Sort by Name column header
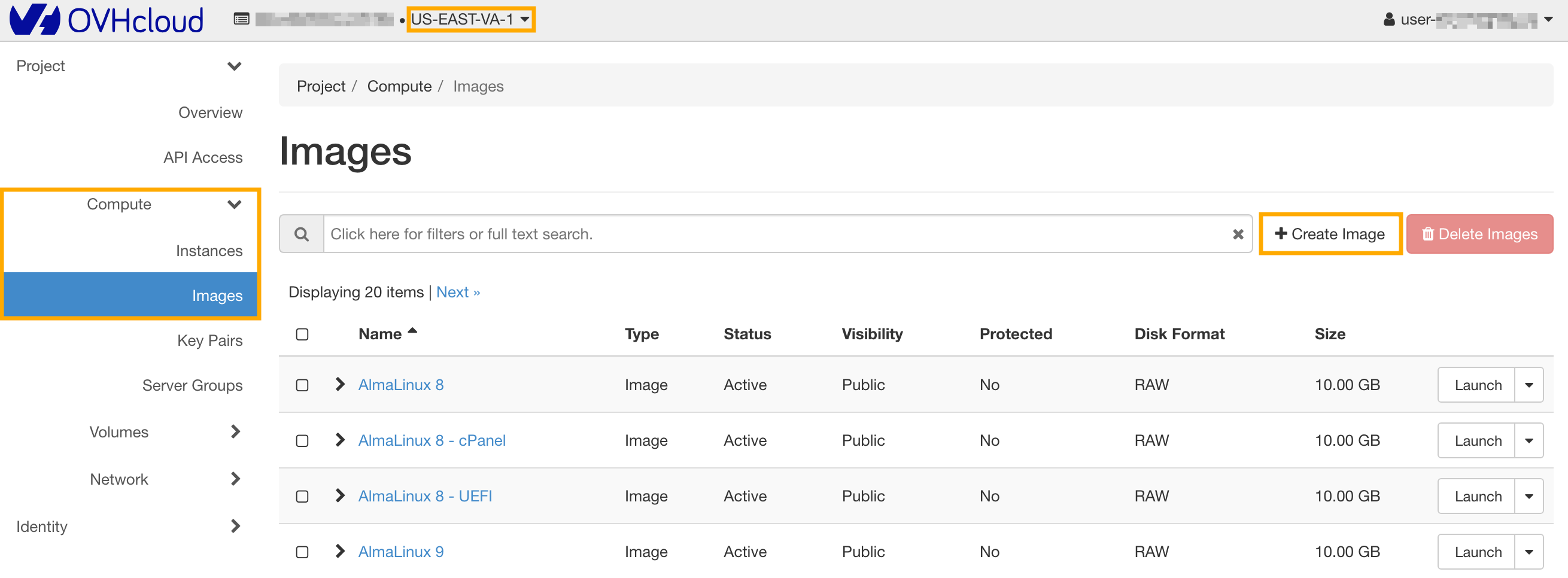The image size is (1568, 578). (x=387, y=334)
